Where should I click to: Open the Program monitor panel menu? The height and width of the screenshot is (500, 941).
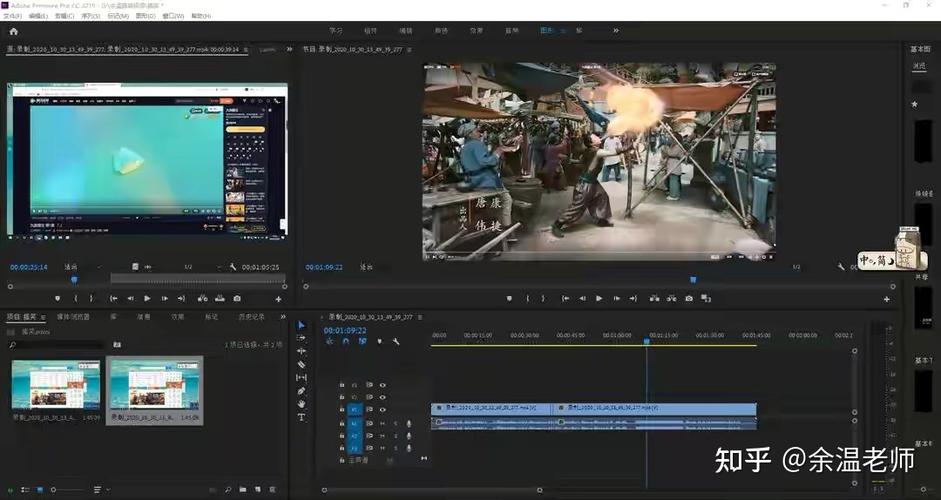409,49
